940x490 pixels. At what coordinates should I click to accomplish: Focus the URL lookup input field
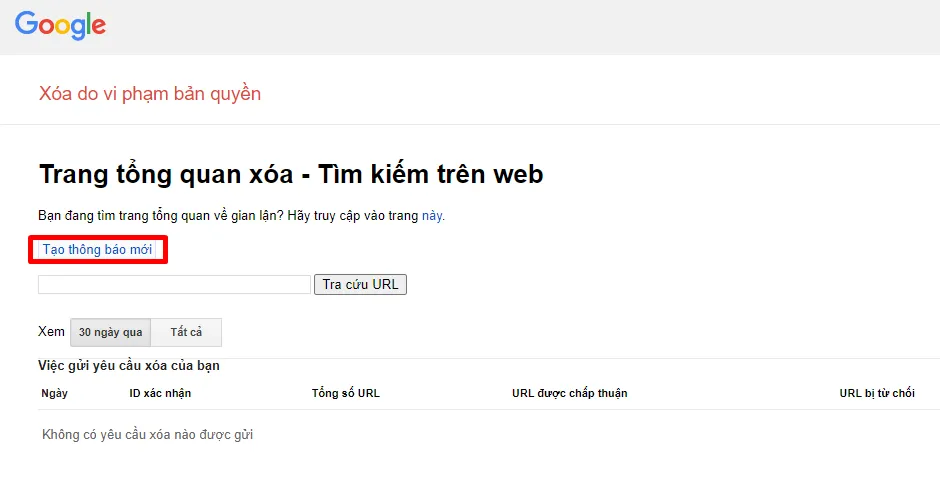pos(174,284)
